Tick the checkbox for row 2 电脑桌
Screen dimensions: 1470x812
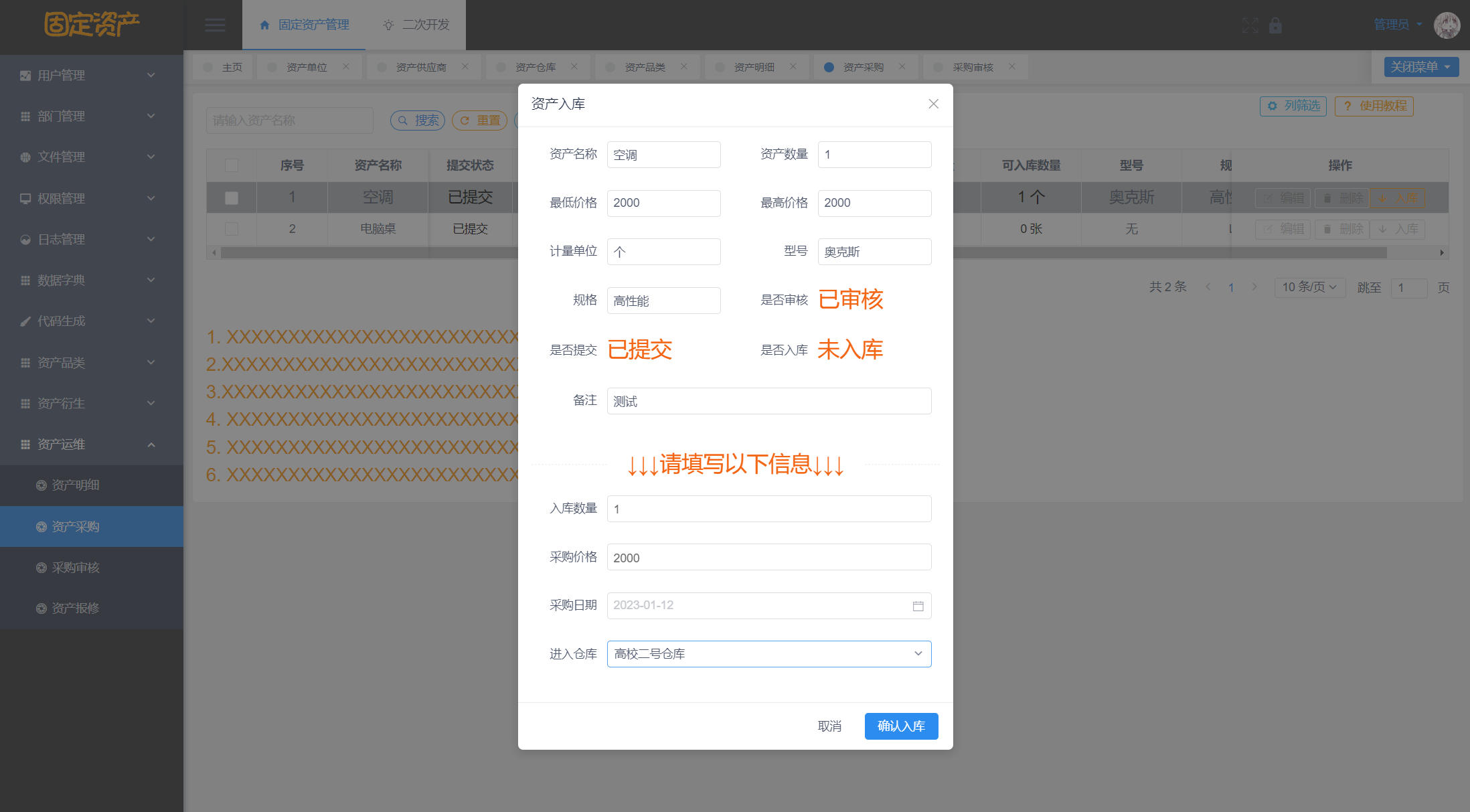(x=232, y=229)
